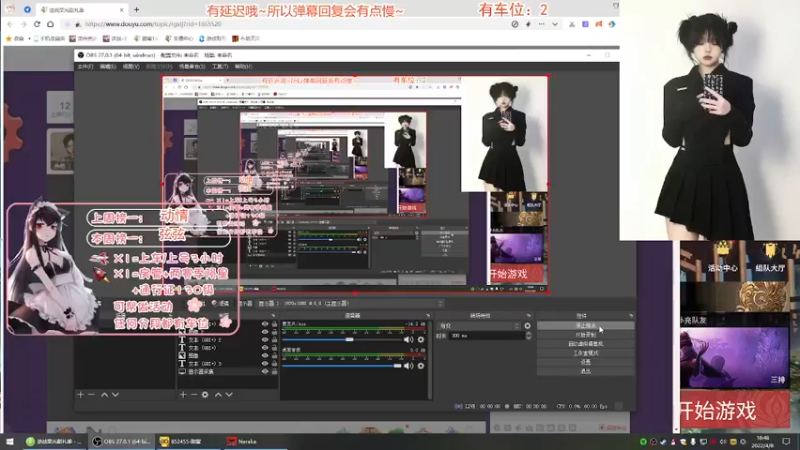
Task: Open browser home page
Action: pyautogui.click(x=50, y=24)
